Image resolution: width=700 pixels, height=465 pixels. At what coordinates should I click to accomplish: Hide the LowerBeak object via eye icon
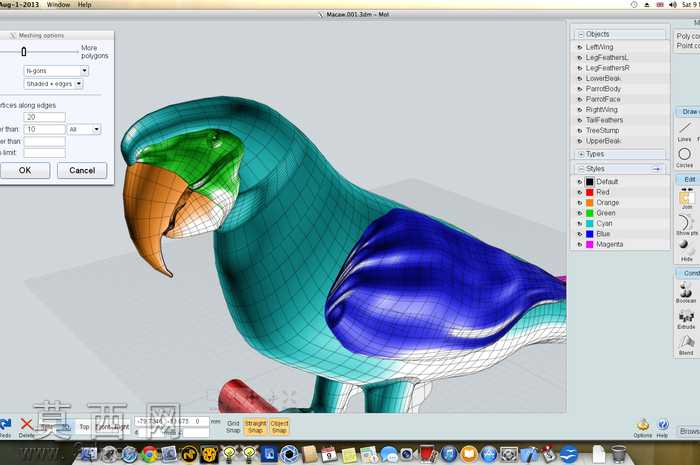point(579,79)
